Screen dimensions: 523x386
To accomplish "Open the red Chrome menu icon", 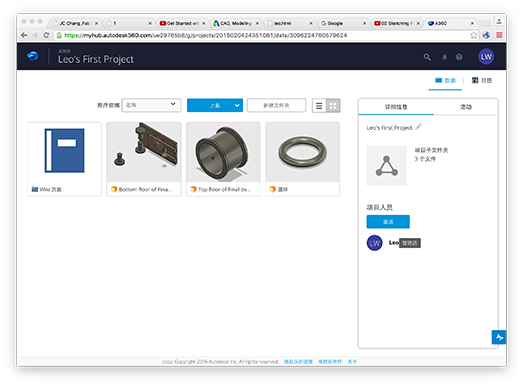I will [499, 35].
